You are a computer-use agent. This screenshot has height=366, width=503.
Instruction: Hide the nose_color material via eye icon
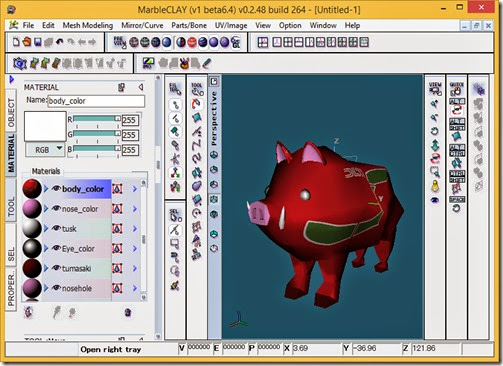[x=56, y=209]
